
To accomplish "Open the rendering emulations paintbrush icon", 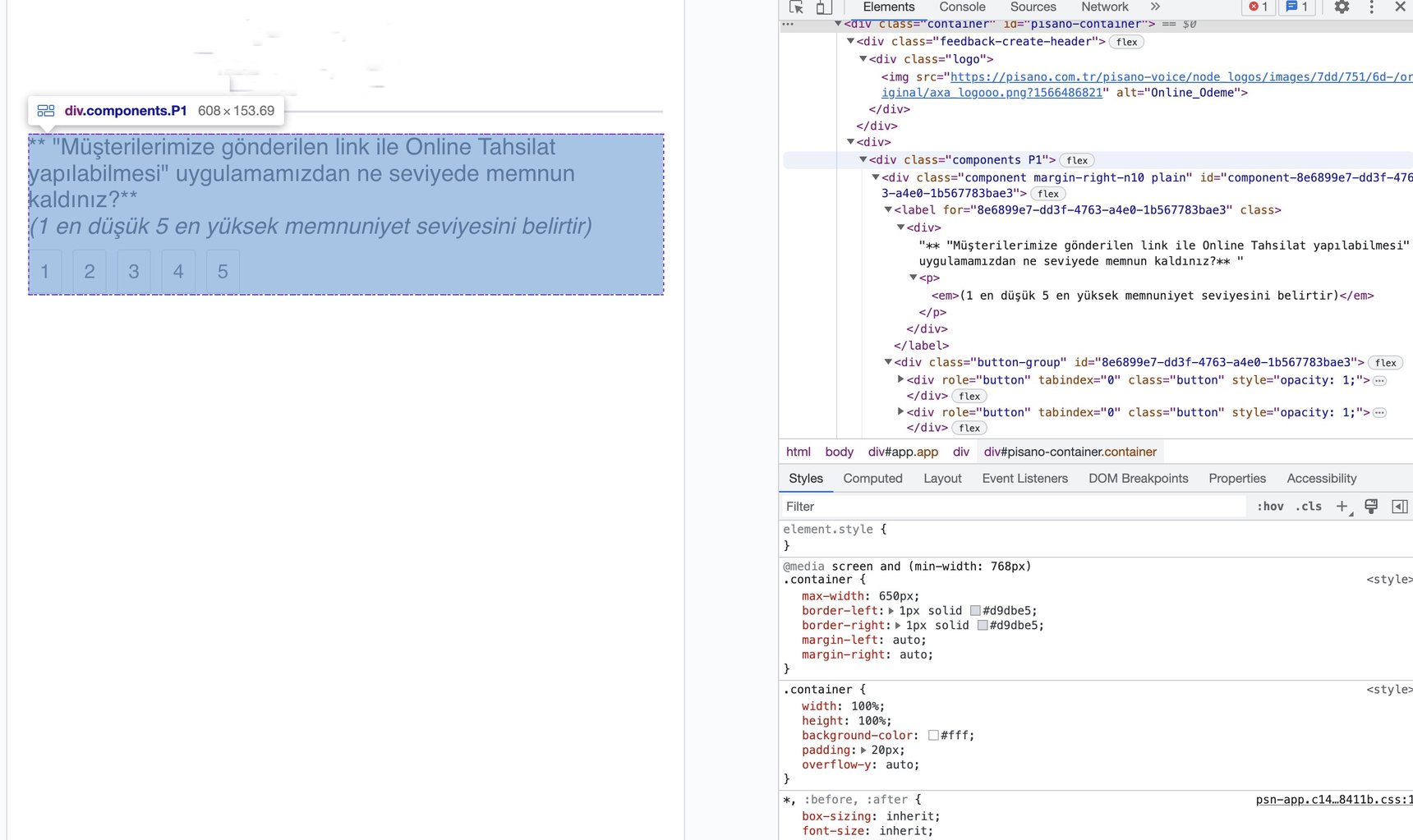I will point(1371,507).
